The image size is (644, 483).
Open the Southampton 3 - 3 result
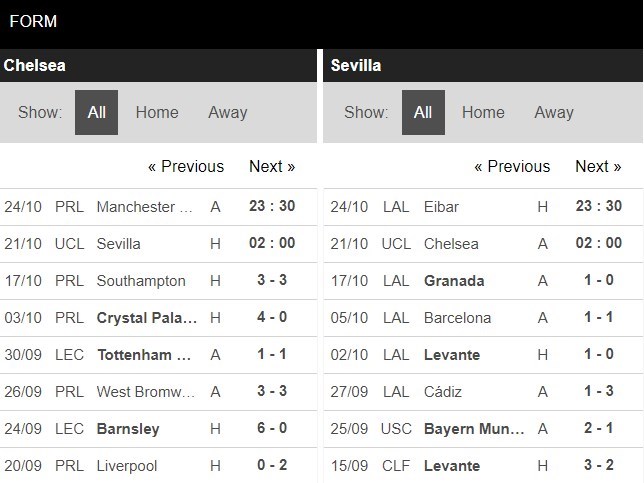click(159, 281)
